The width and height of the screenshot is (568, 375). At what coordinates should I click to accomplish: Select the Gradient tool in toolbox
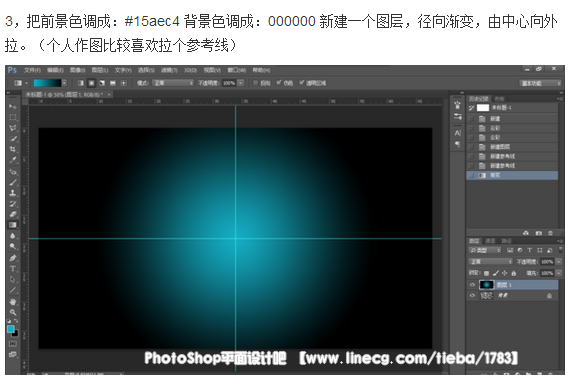[x=13, y=225]
